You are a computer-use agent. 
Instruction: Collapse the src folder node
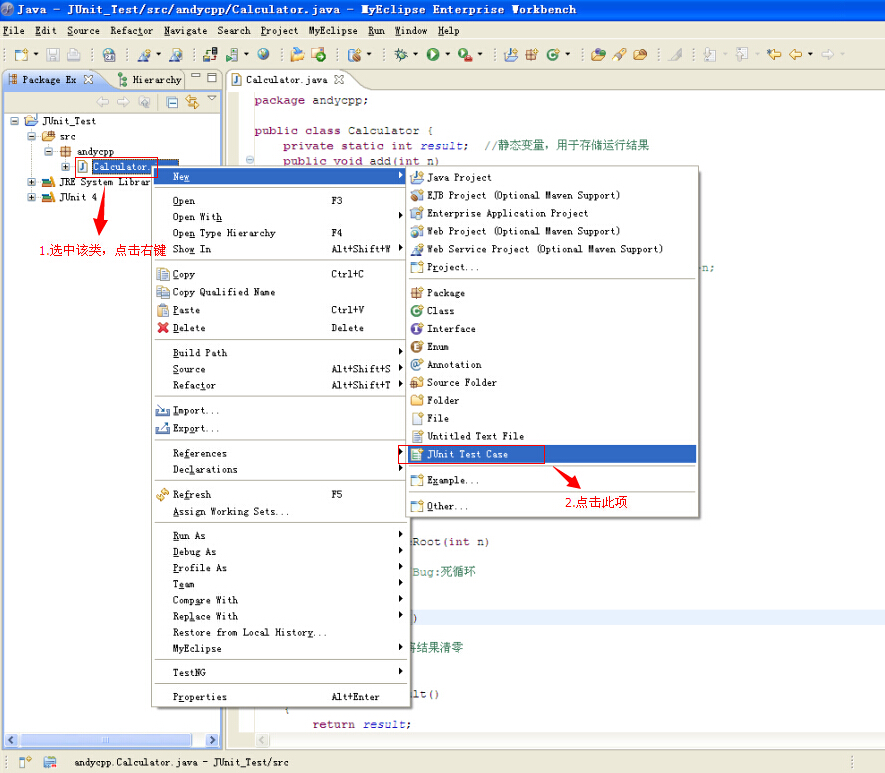click(32, 136)
